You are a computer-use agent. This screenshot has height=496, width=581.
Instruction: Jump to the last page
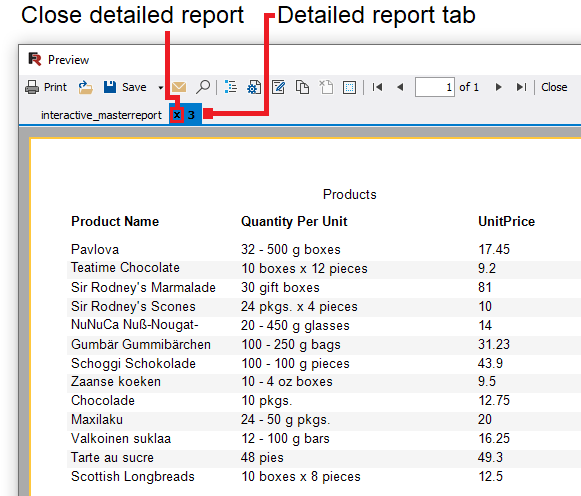click(x=521, y=87)
